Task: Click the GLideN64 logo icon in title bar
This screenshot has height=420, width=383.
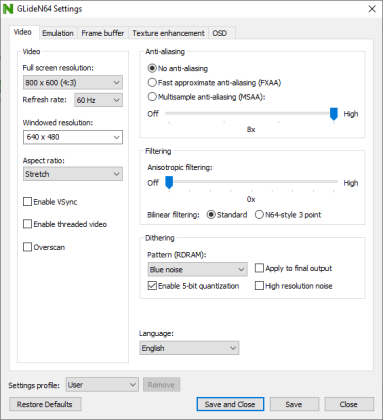Action: 8,9
